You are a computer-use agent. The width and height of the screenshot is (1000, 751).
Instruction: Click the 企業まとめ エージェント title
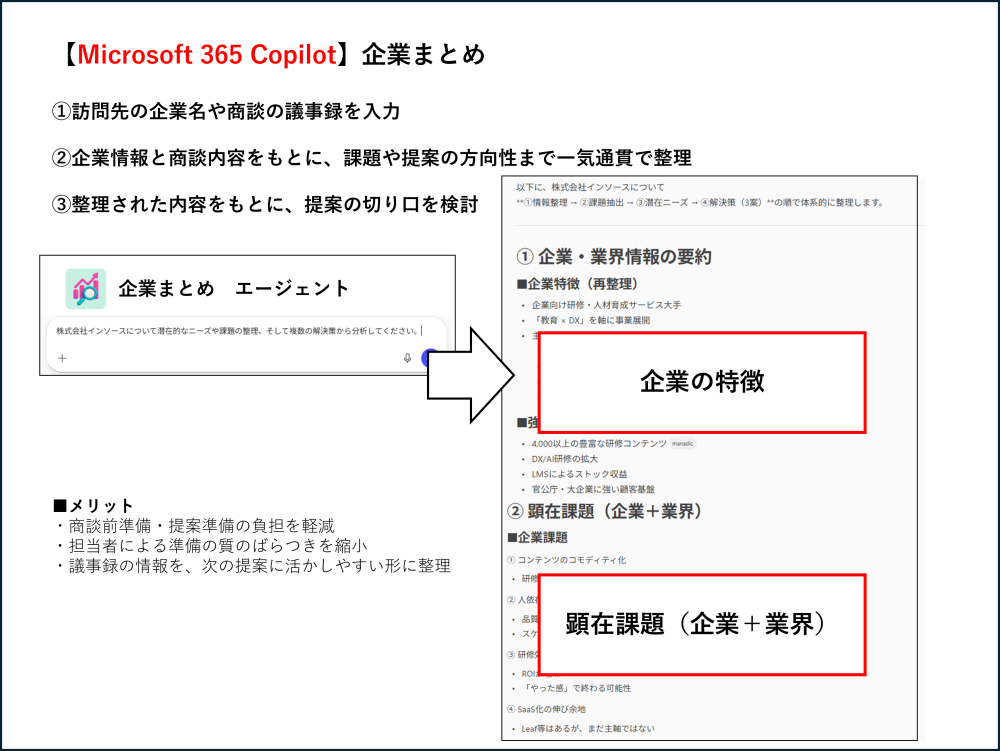(x=233, y=289)
